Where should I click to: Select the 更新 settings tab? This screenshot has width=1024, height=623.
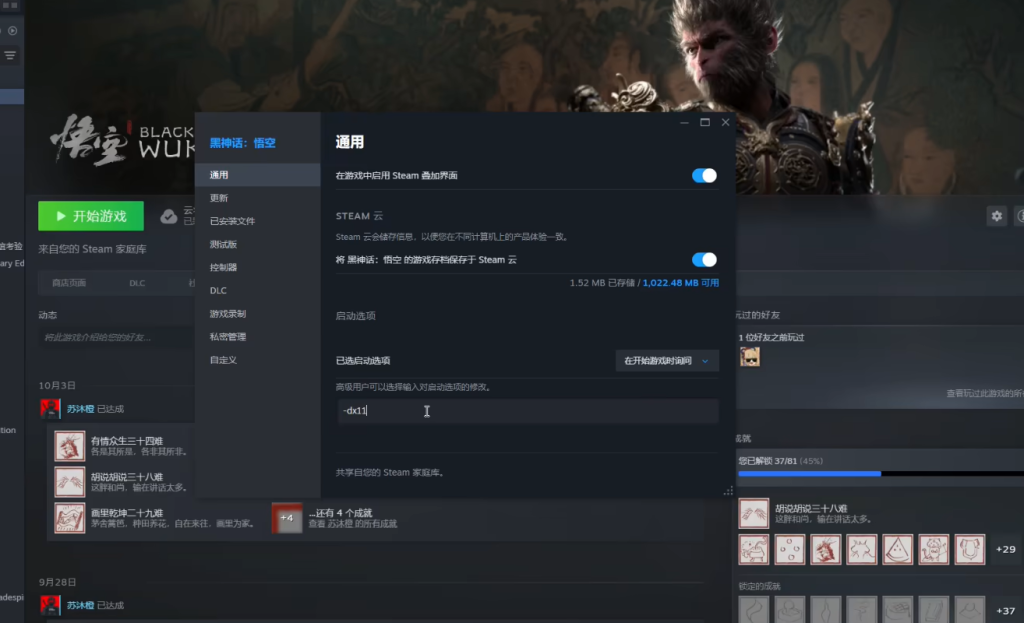click(219, 198)
